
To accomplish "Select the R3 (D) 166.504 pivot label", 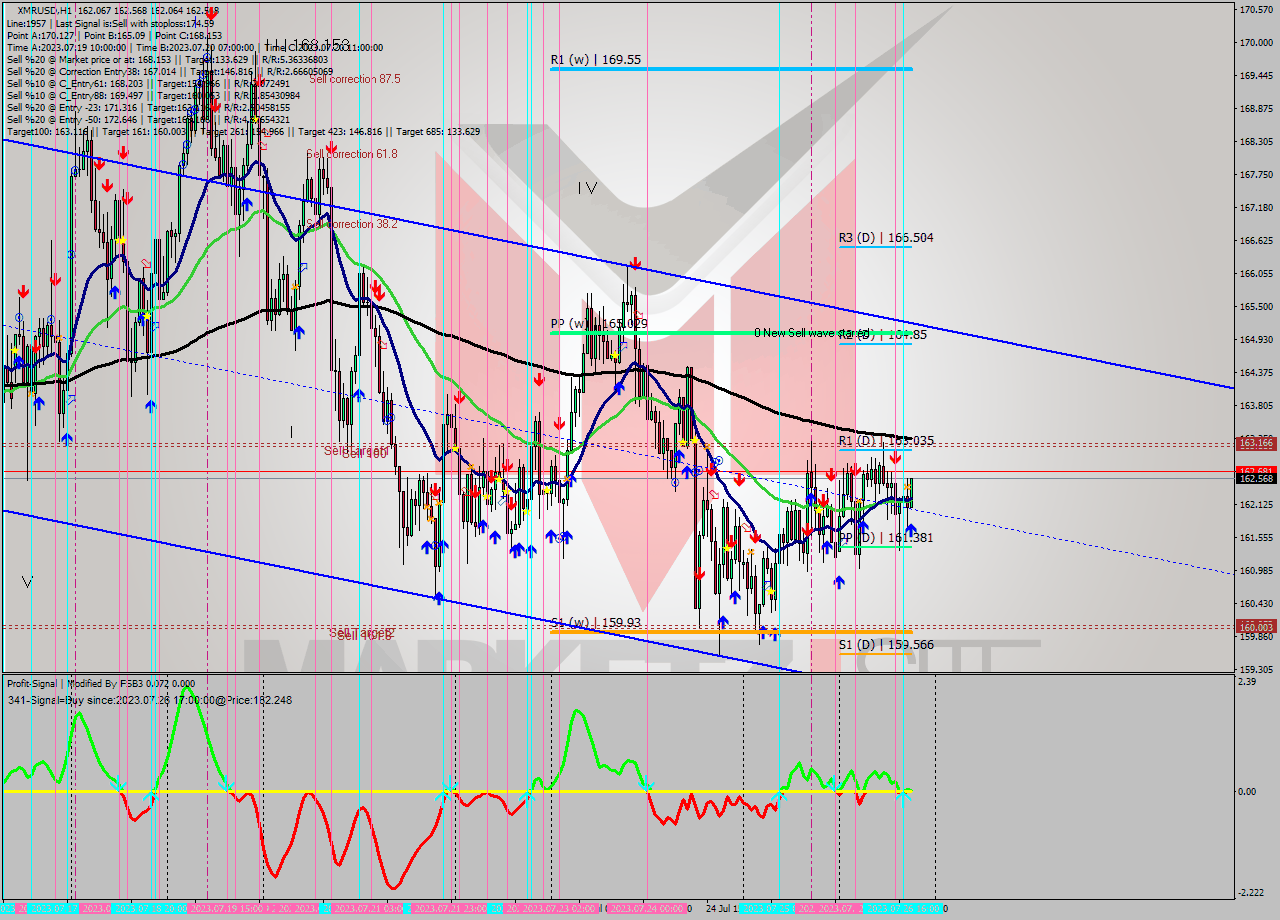I will coord(886,238).
